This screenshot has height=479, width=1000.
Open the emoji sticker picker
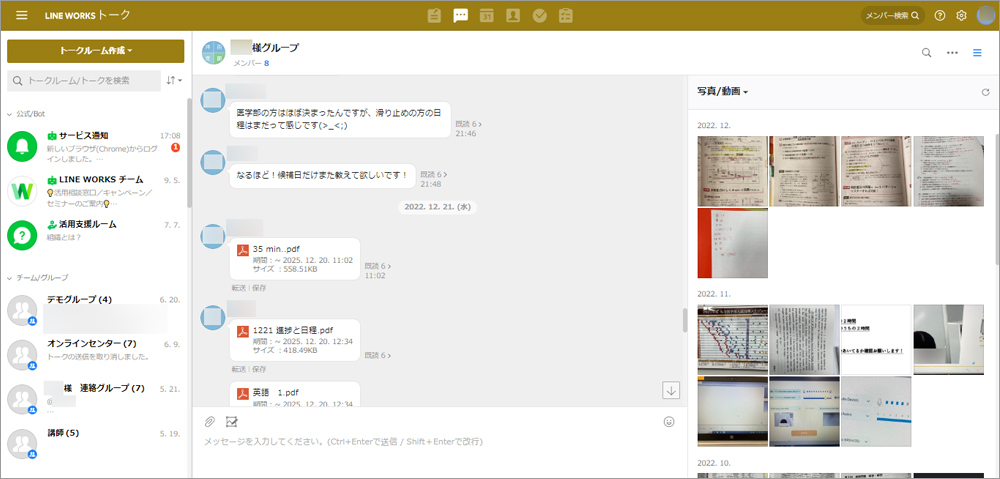[x=669, y=421]
